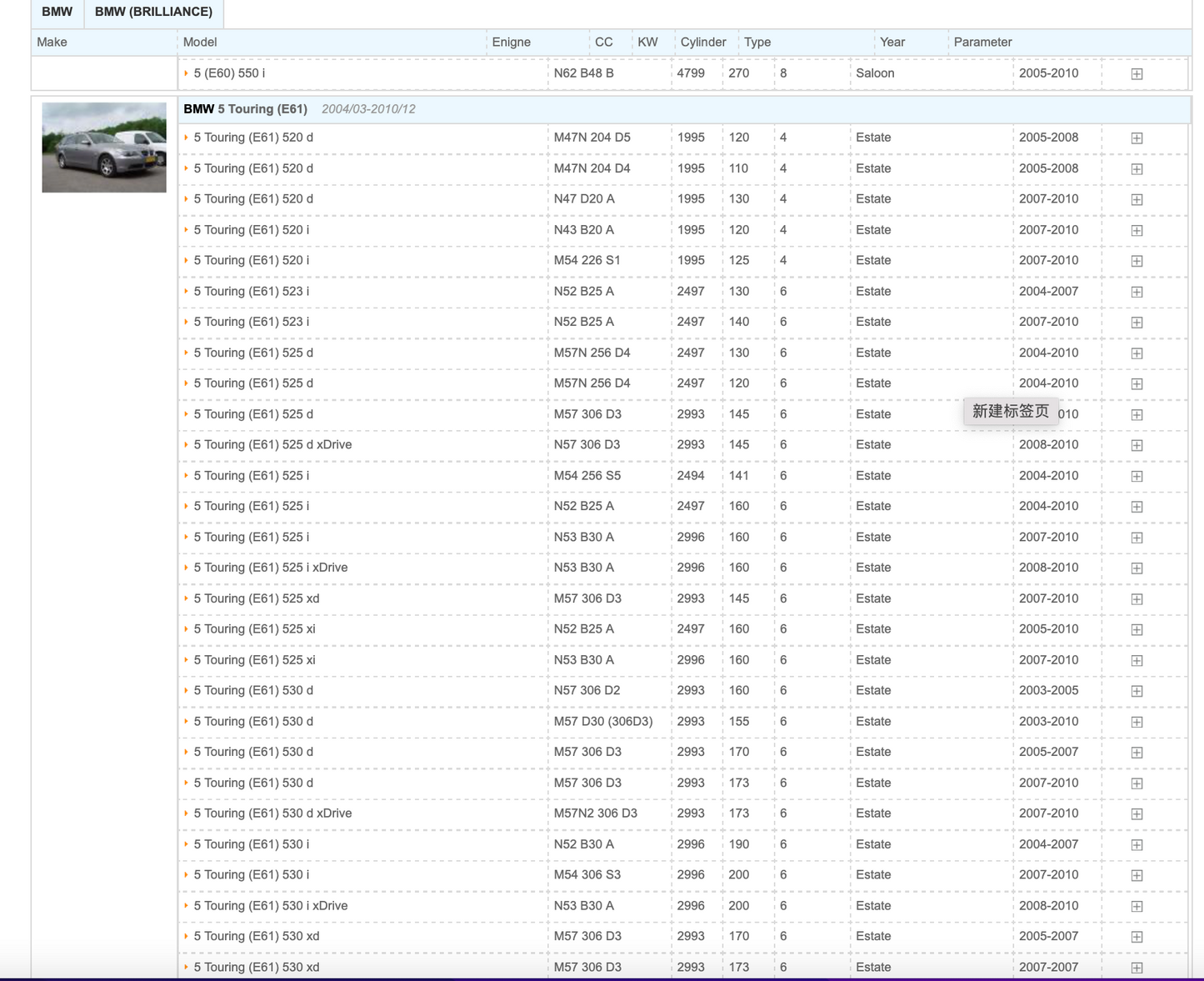Viewport: 1204px width, 981px height.
Task: Click the Enigne column header
Action: pos(512,43)
